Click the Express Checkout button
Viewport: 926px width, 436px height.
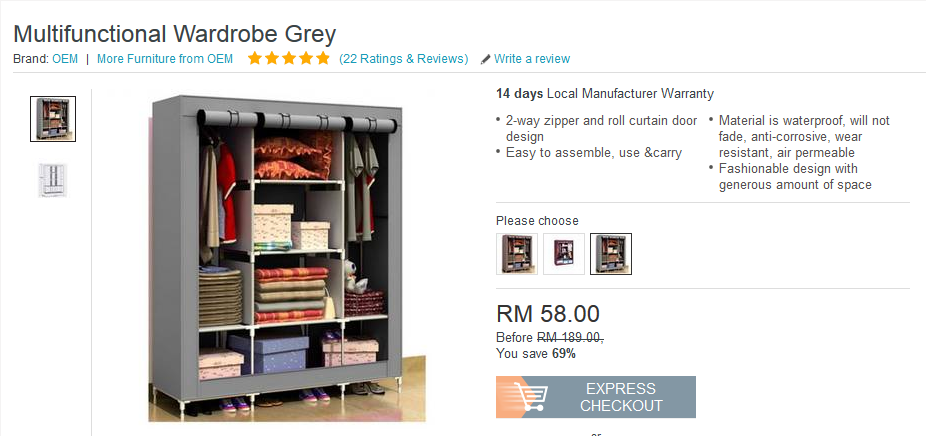pyautogui.click(x=596, y=397)
